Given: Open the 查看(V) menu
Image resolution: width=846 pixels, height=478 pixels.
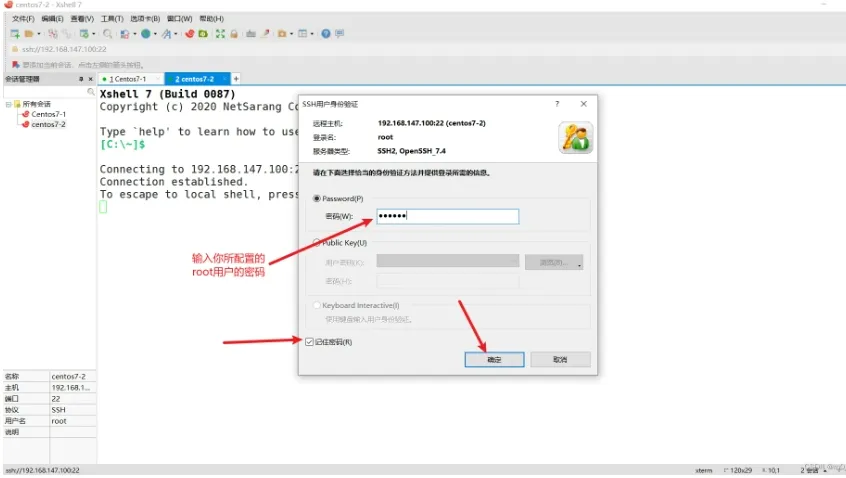Looking at the screenshot, I should (82, 19).
